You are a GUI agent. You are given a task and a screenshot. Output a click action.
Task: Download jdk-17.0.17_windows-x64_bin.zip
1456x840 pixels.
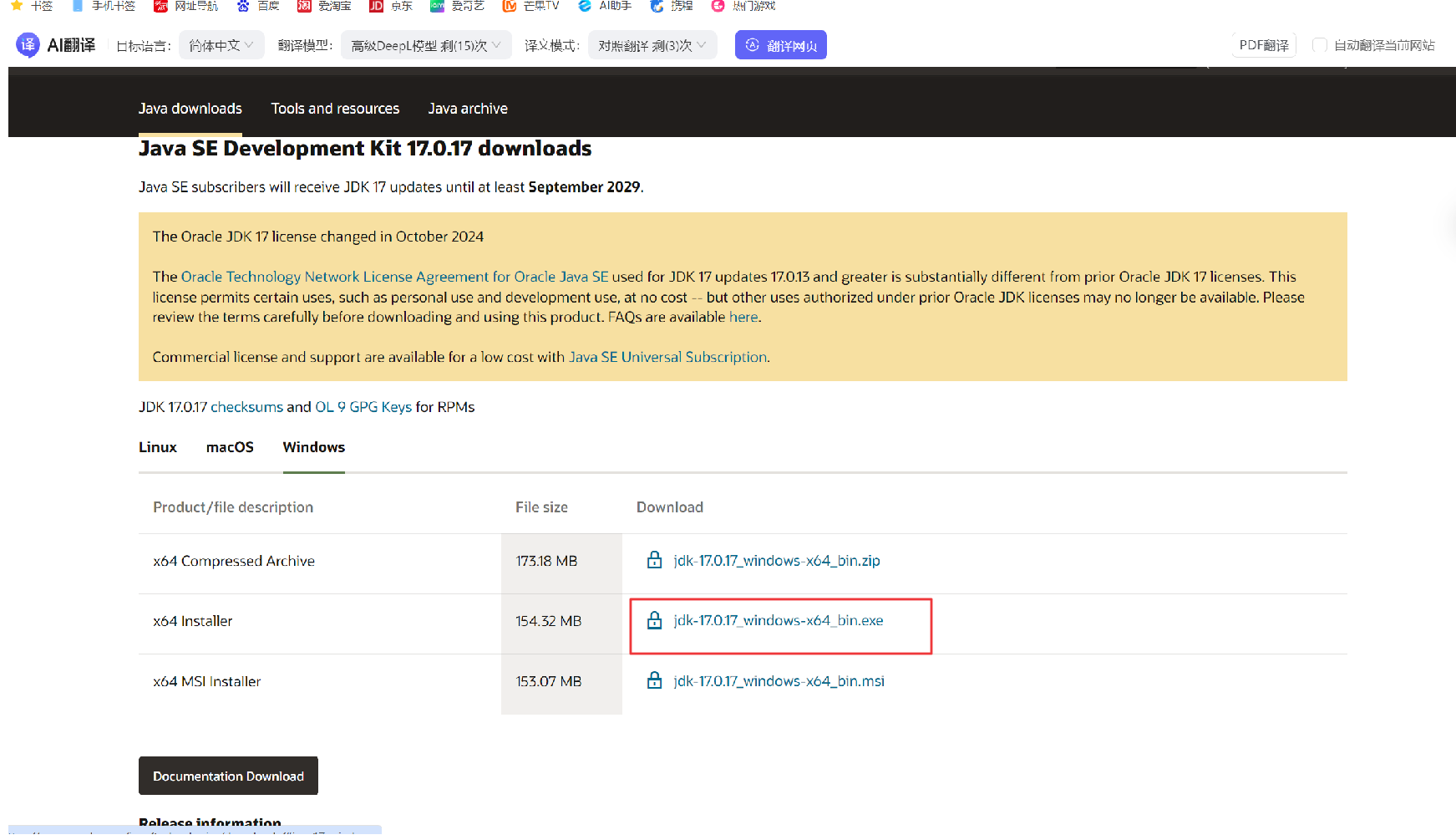click(777, 561)
